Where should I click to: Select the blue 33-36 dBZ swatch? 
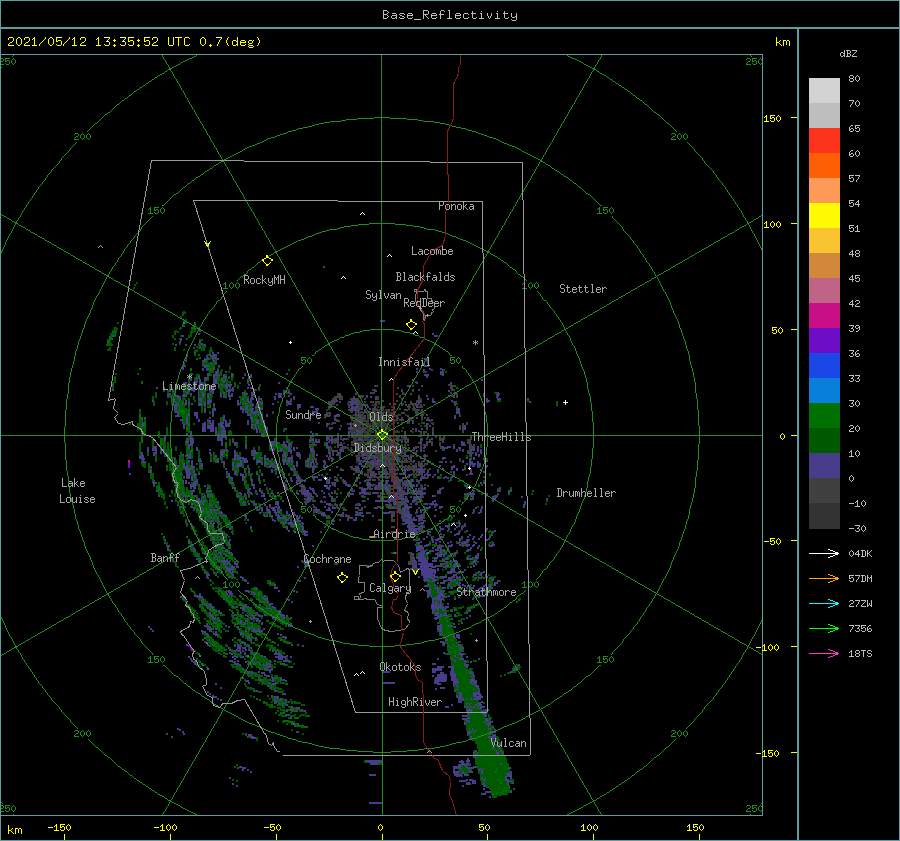(824, 366)
